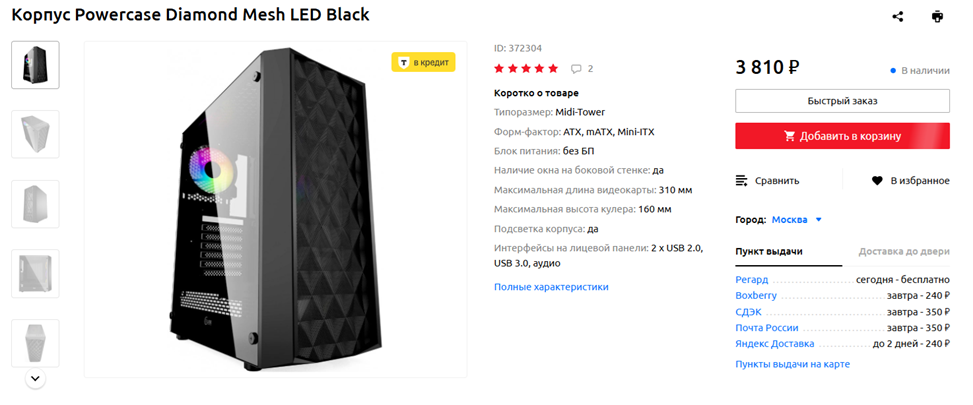The height and width of the screenshot is (405, 973).
Task: Click the compare icon next to Сравнить
Action: coord(742,181)
